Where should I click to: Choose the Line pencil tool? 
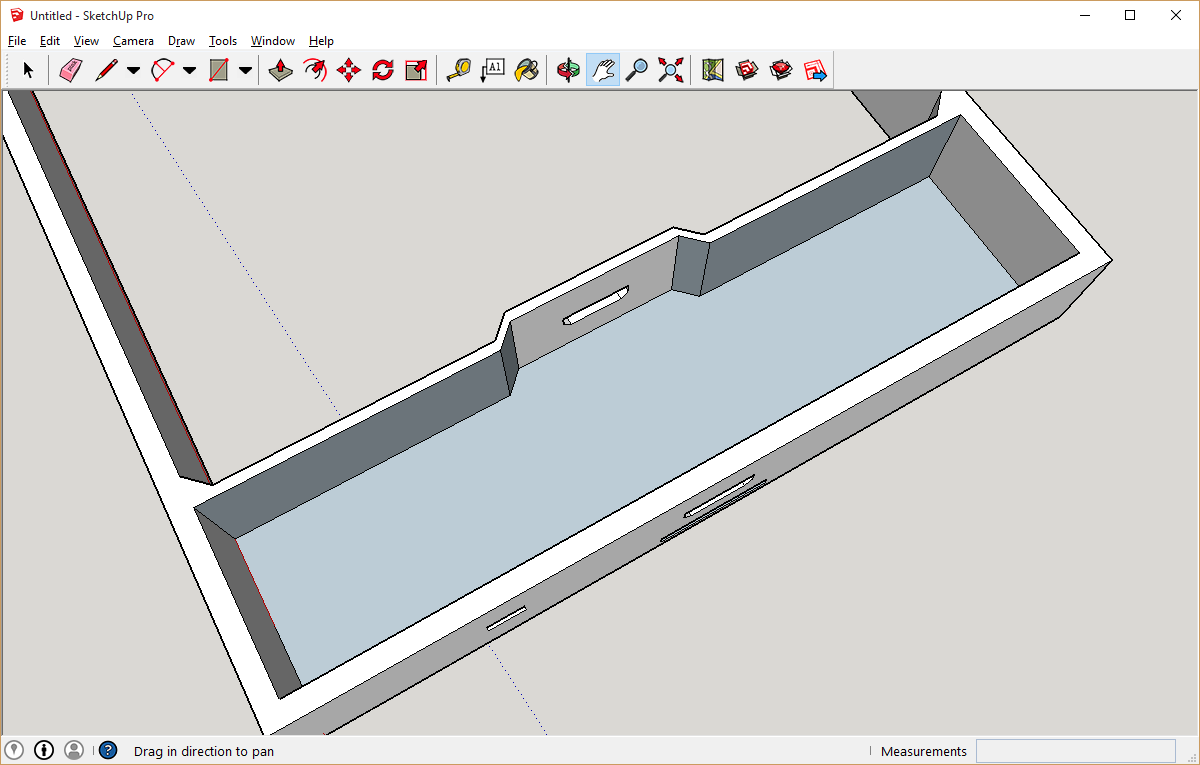pyautogui.click(x=106, y=70)
